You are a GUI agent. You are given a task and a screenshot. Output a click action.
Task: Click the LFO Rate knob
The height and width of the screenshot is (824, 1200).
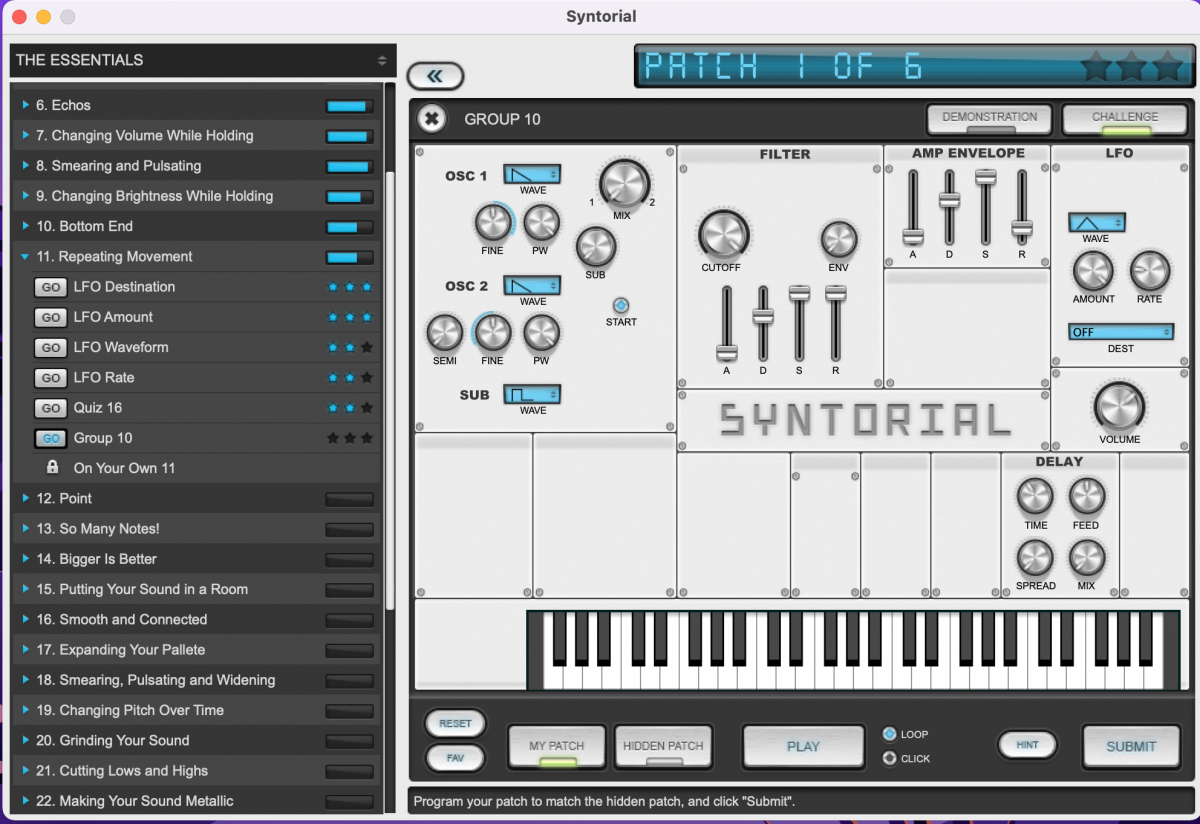1149,271
